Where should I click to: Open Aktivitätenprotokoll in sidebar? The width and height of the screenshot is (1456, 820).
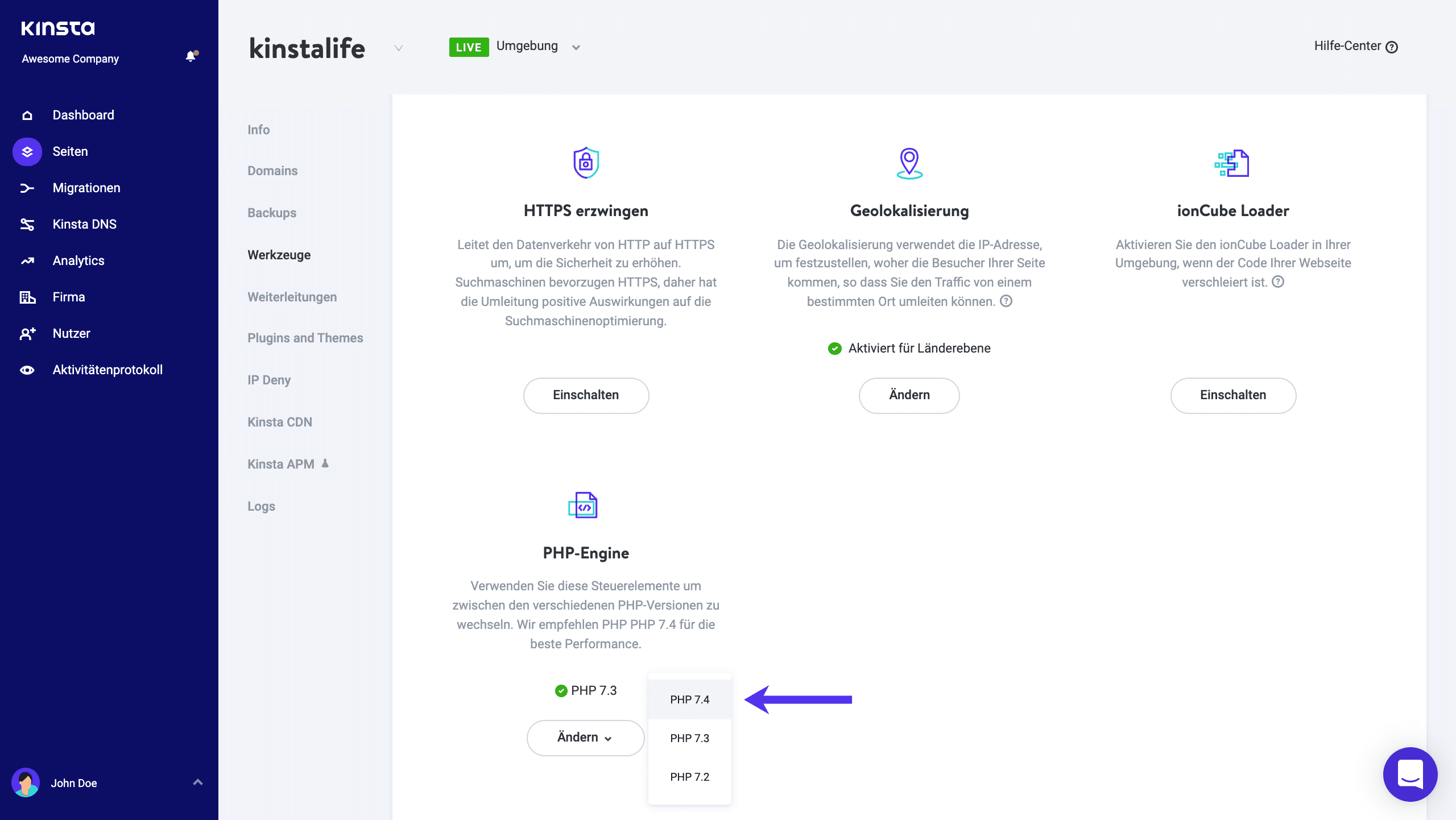(x=107, y=370)
